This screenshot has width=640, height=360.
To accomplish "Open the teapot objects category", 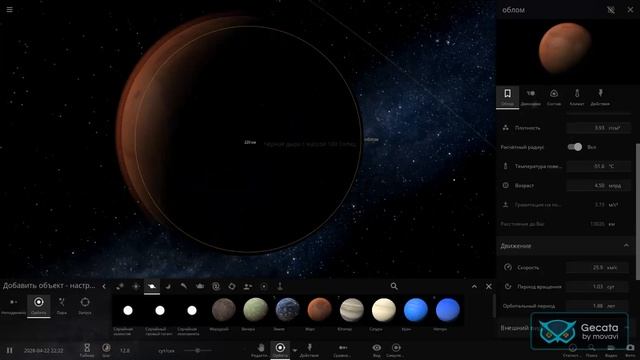I will [200, 287].
